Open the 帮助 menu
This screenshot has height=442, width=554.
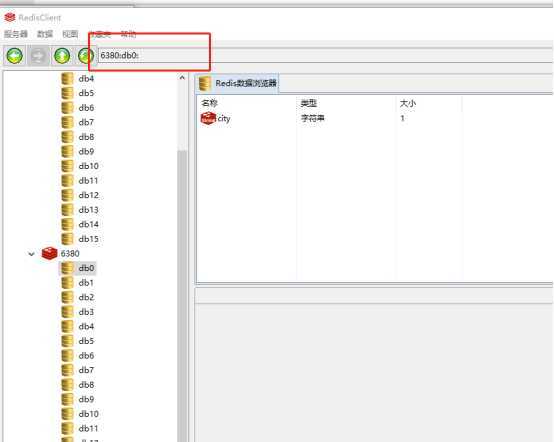pos(128,34)
